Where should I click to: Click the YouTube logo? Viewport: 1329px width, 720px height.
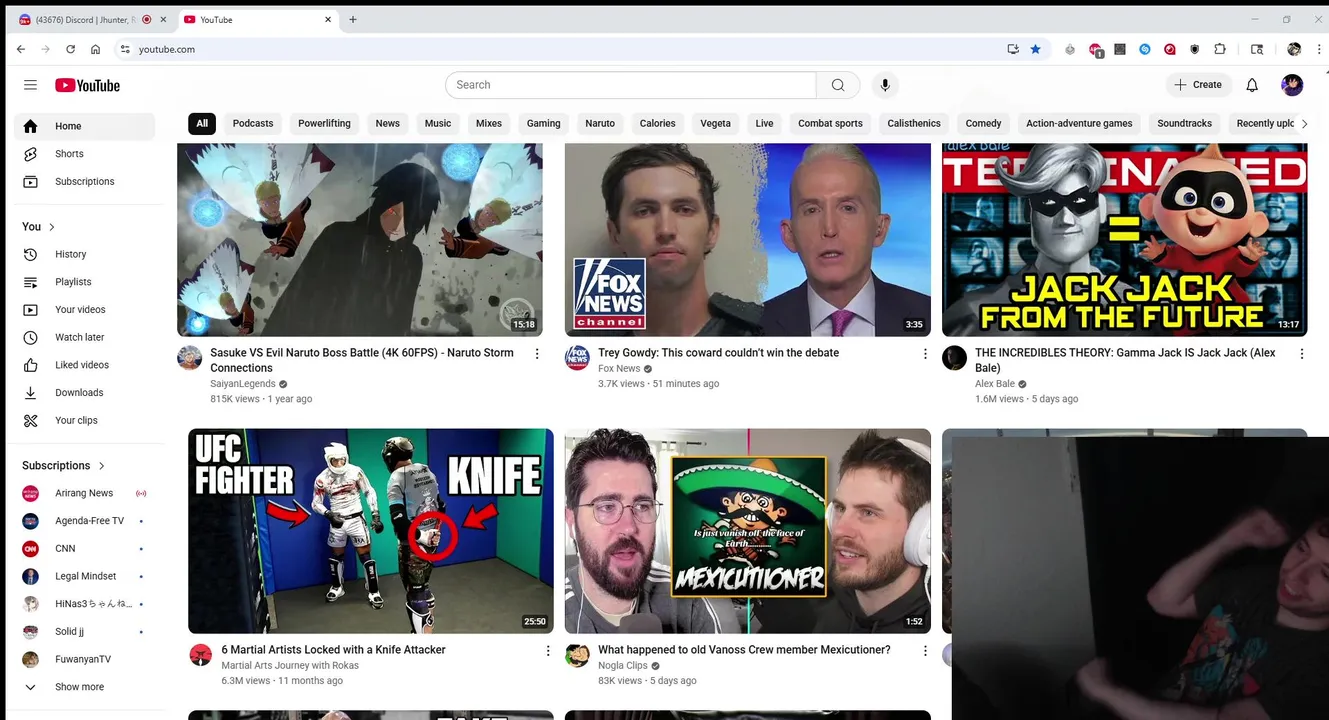pos(87,85)
